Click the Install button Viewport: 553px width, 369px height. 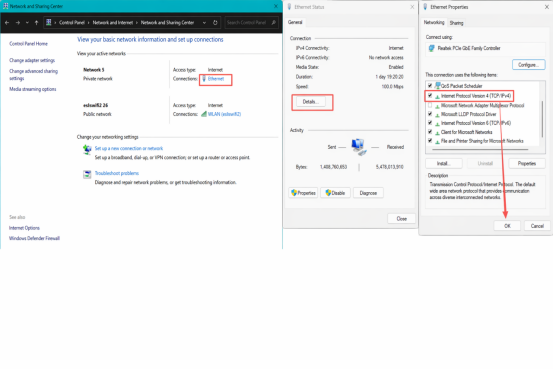pyautogui.click(x=444, y=163)
